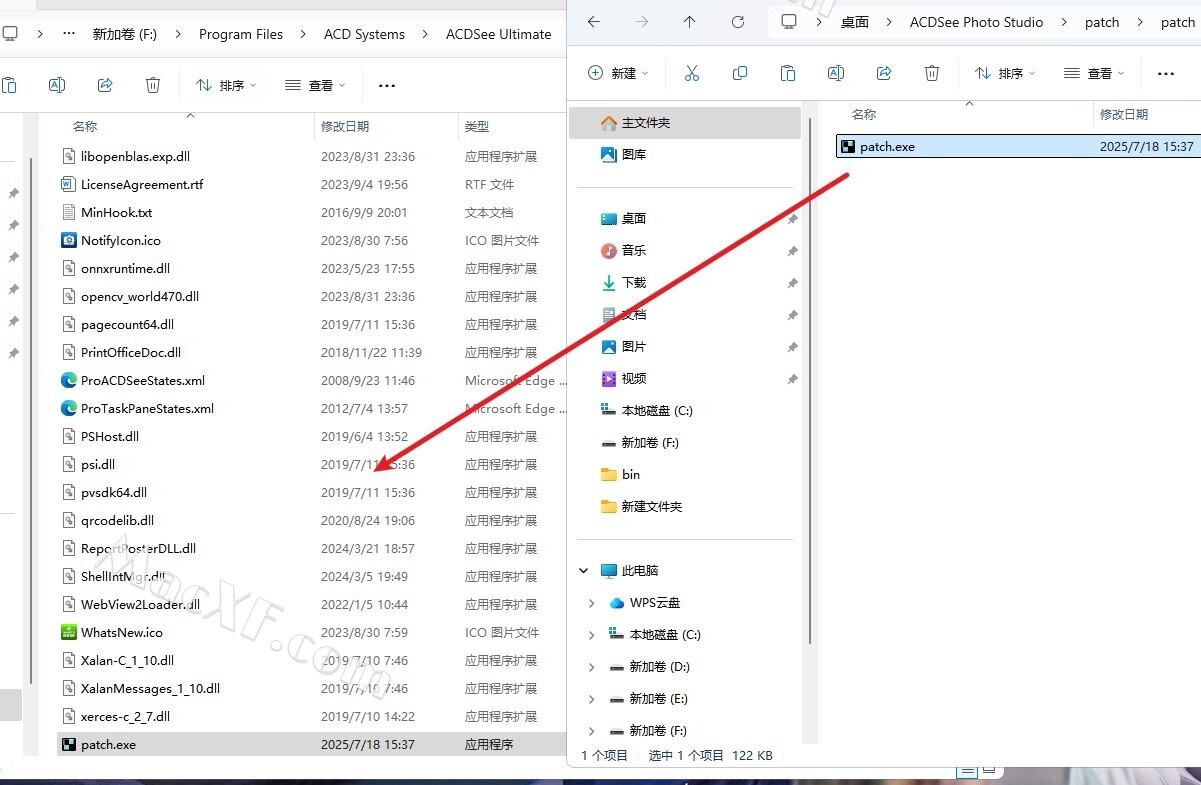Open three-dot more menu in ACDSee Ultimate toolbar

387,85
